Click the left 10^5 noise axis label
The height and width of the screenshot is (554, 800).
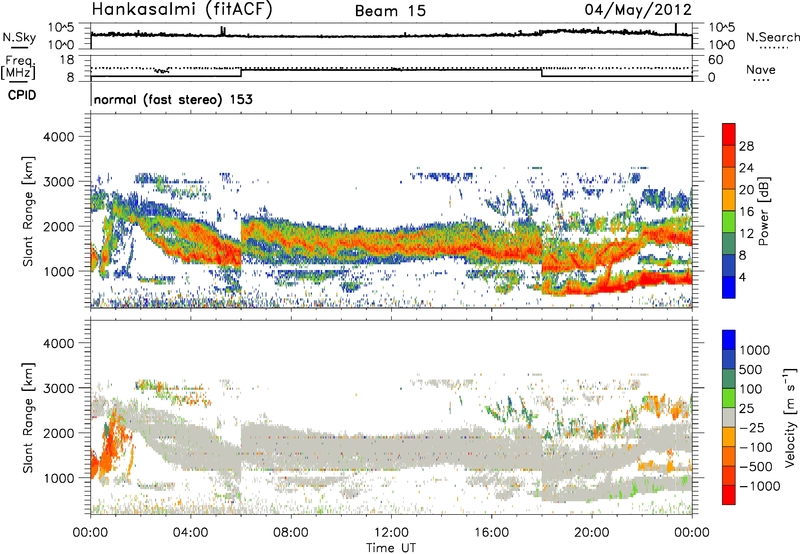[61, 28]
